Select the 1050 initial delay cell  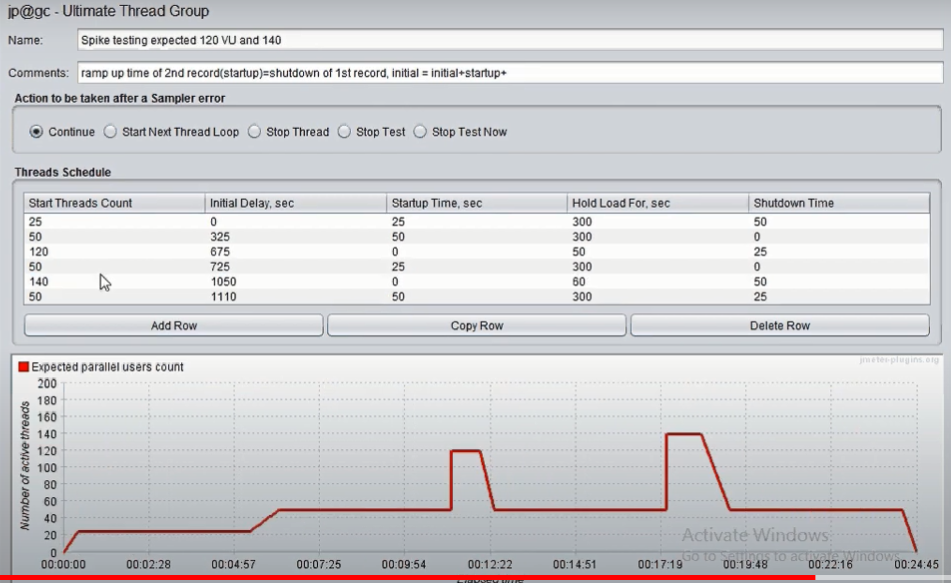(295, 281)
